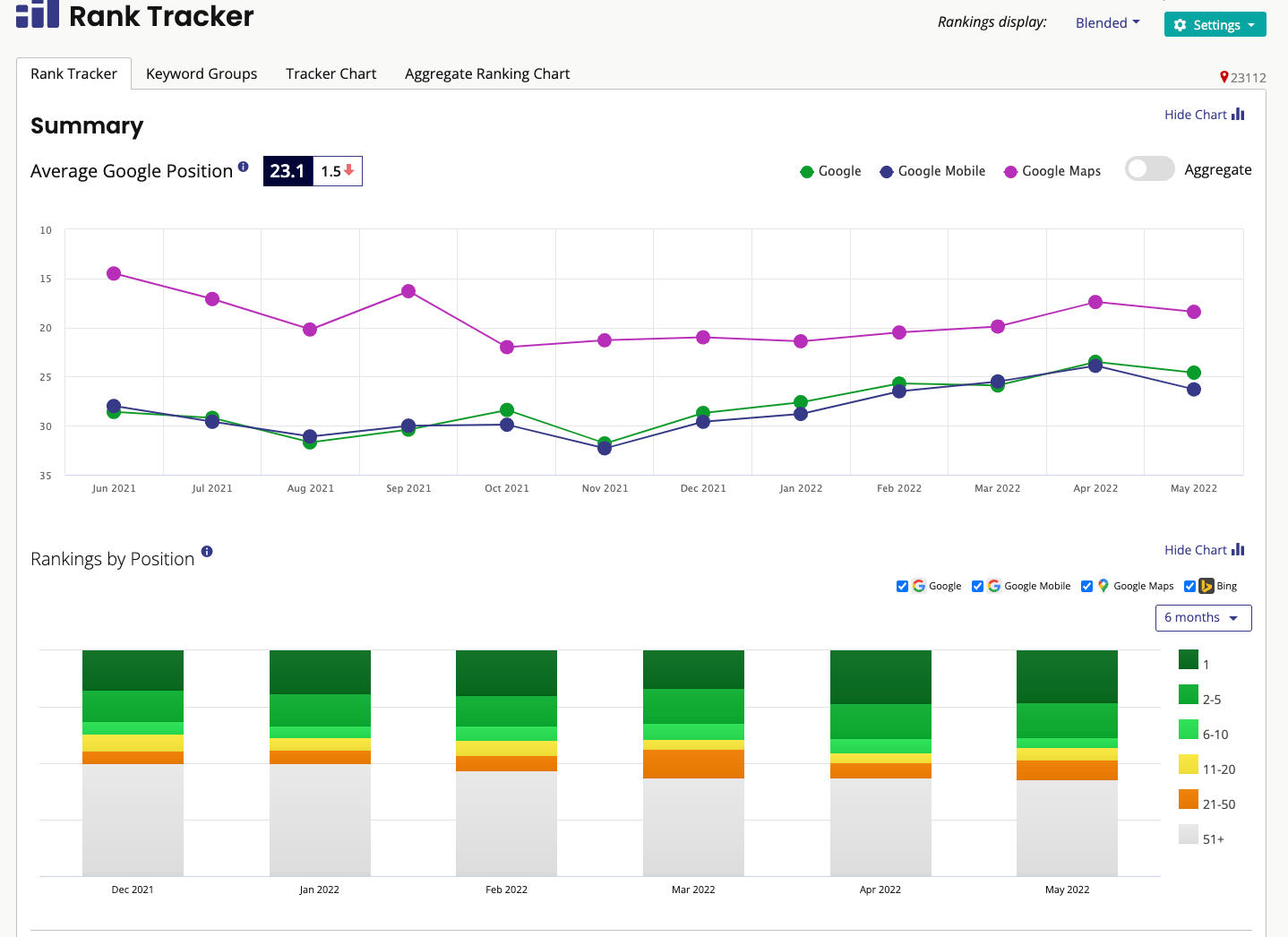The image size is (1288, 937).
Task: Click the Google logo icon beside Google Mobile label
Action: click(994, 586)
